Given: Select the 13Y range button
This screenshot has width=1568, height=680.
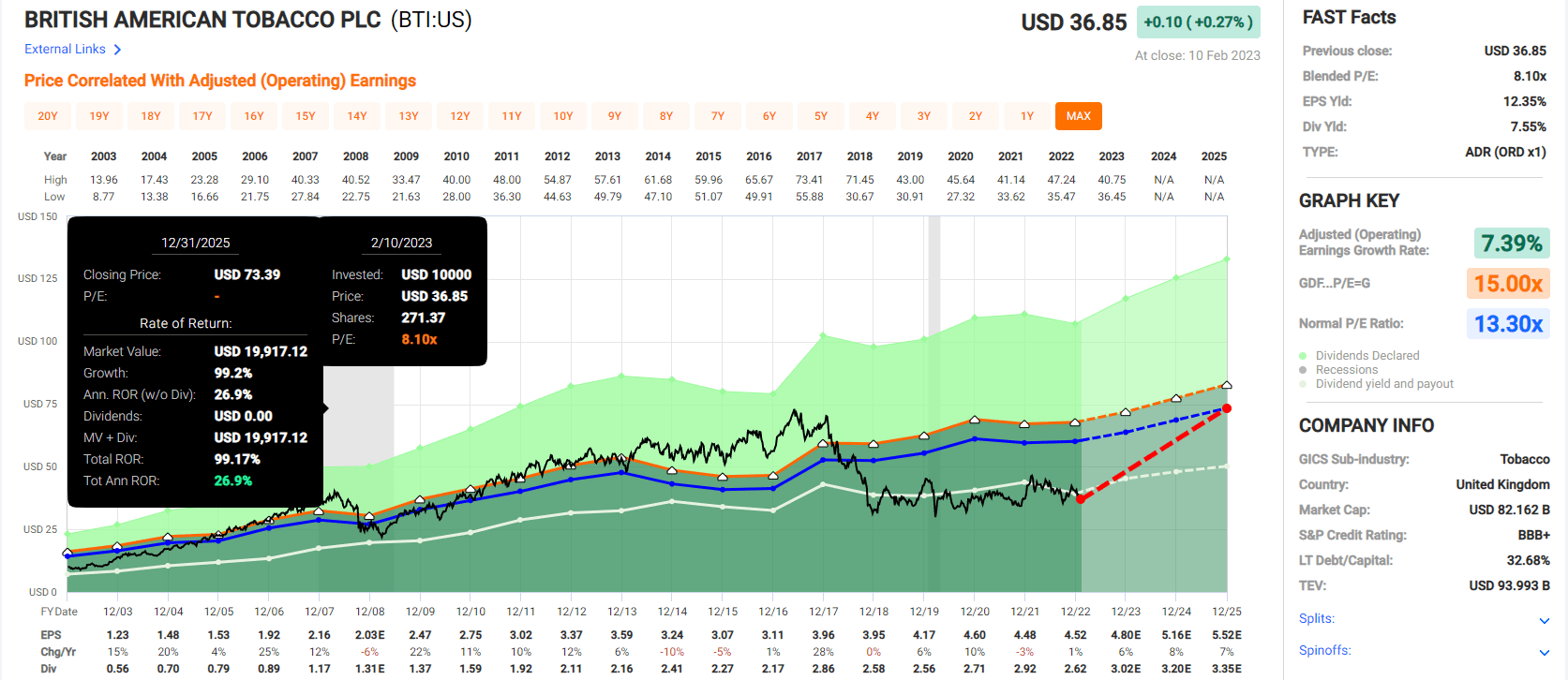Looking at the screenshot, I should [x=409, y=116].
